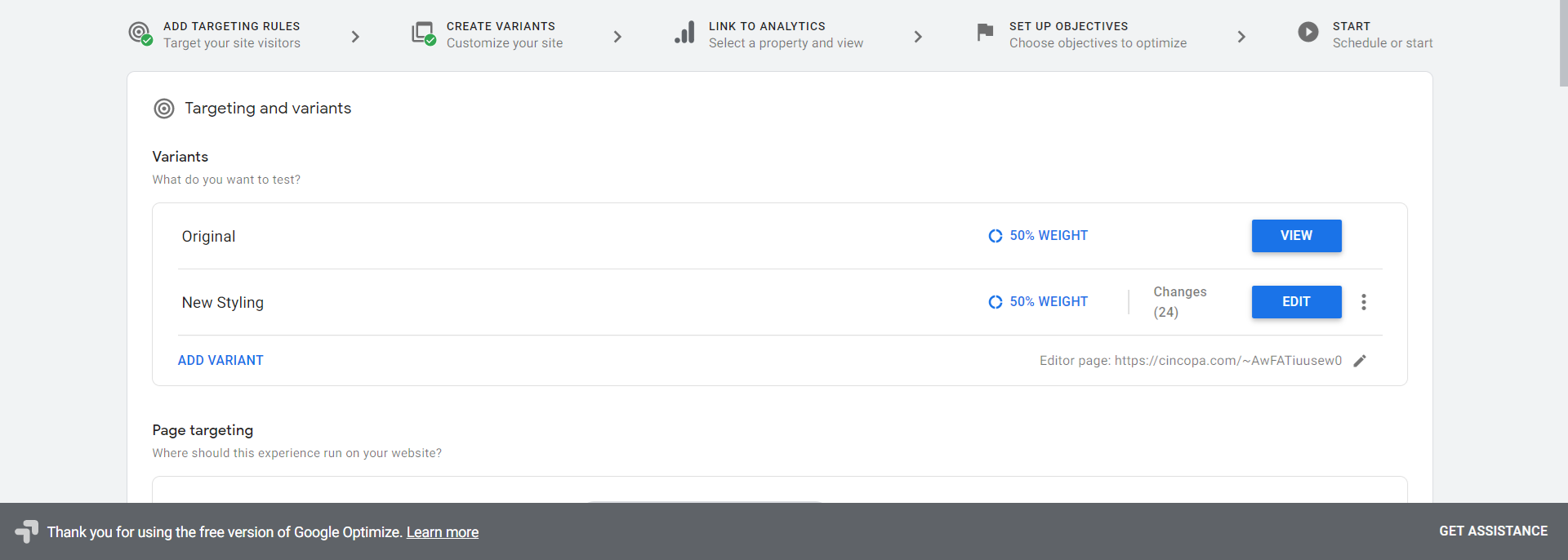Open three-dot menu for New Styling variant
The height and width of the screenshot is (560, 1568).
(x=1363, y=302)
